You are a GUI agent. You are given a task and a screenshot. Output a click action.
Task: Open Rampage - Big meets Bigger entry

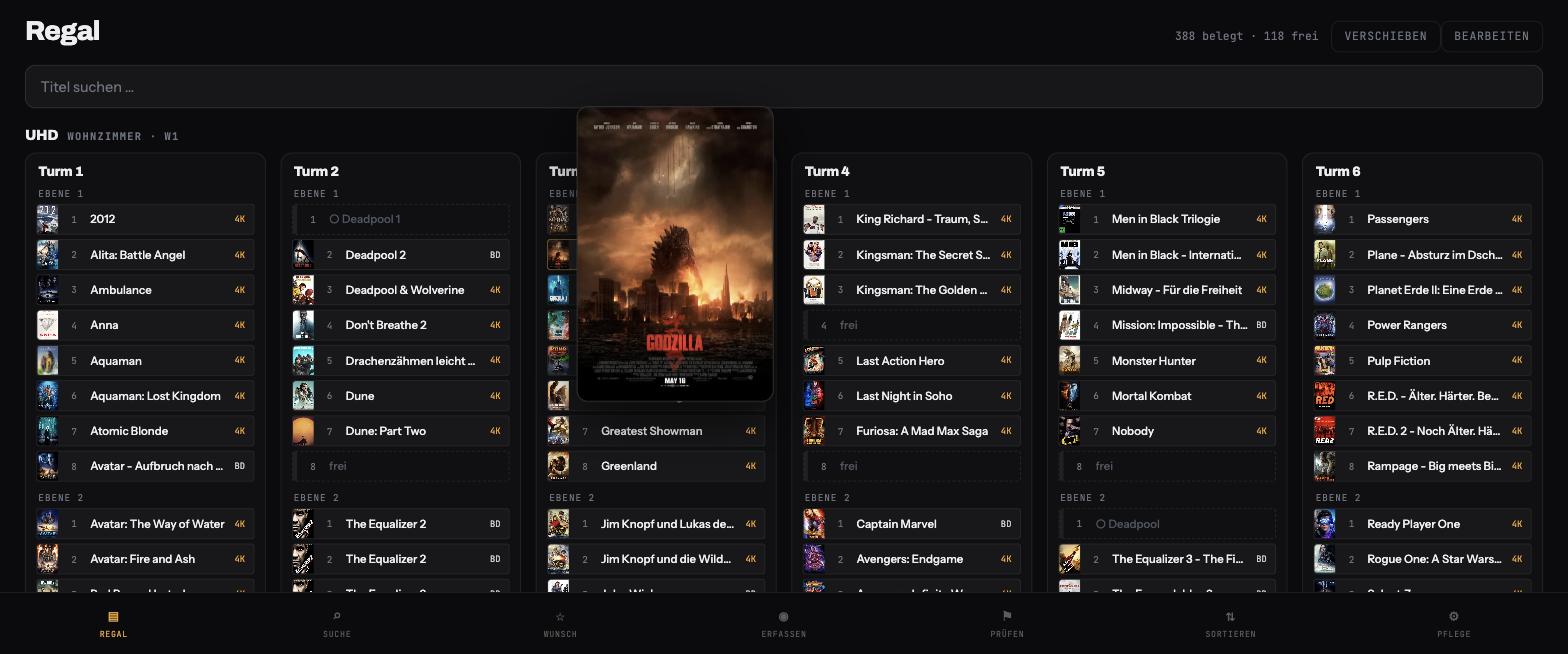pyautogui.click(x=1423, y=466)
